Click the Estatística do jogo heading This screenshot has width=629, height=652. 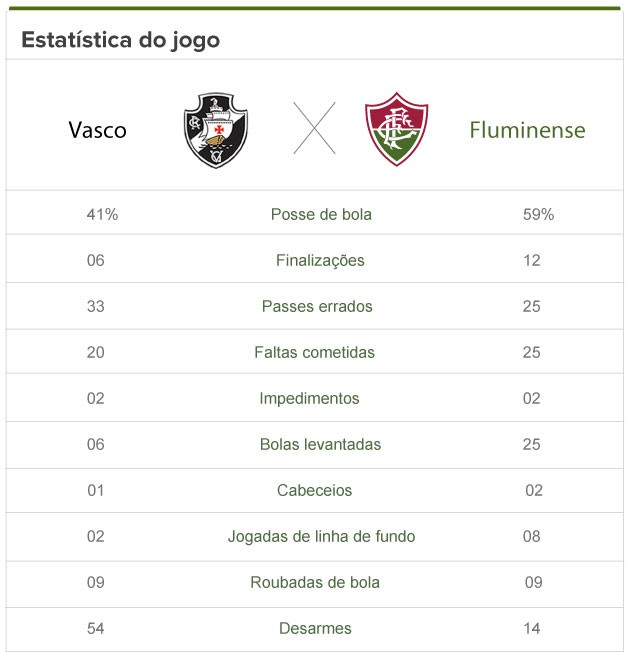[x=120, y=41]
